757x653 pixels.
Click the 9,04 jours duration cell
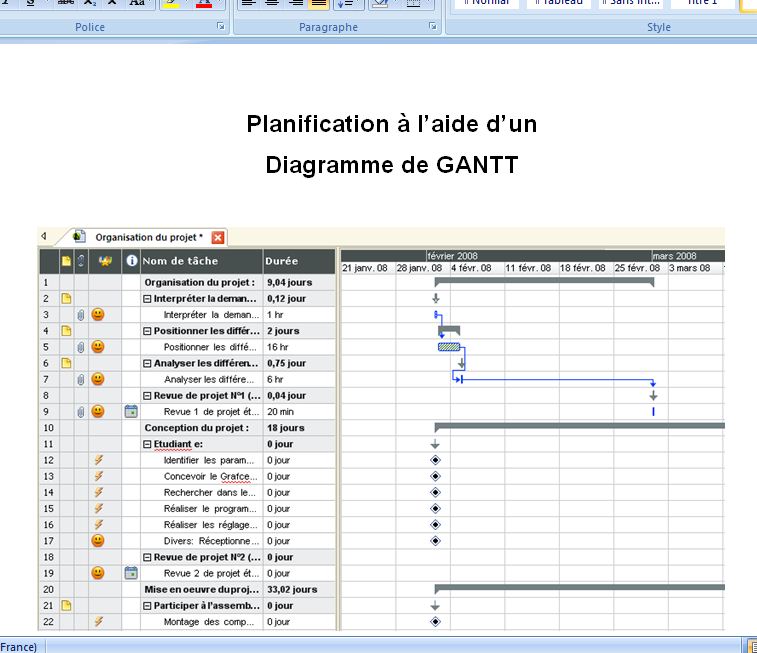(299, 282)
